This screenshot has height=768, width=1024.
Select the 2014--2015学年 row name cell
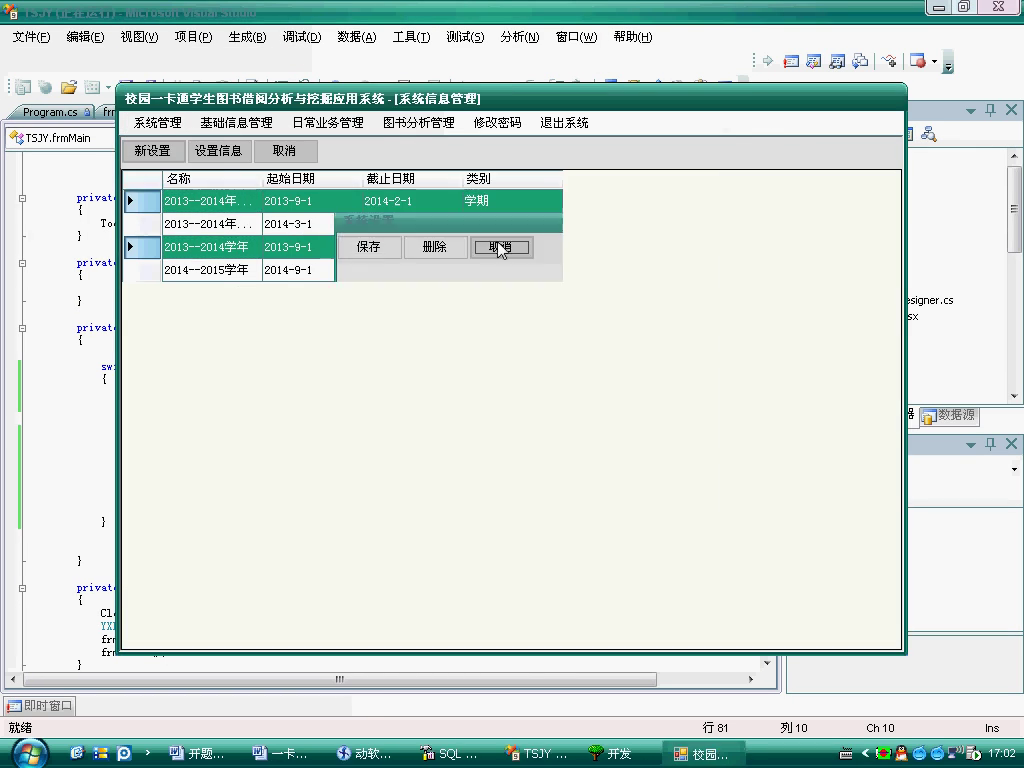pos(212,270)
